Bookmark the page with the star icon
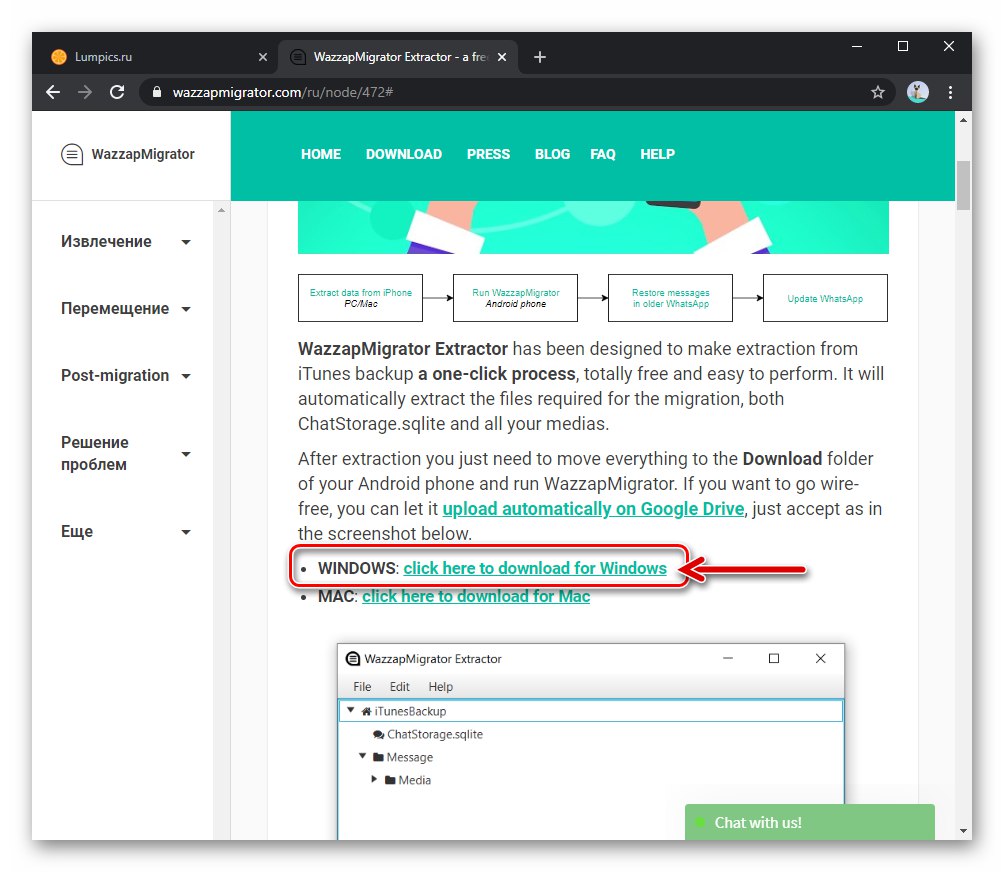 point(878,92)
